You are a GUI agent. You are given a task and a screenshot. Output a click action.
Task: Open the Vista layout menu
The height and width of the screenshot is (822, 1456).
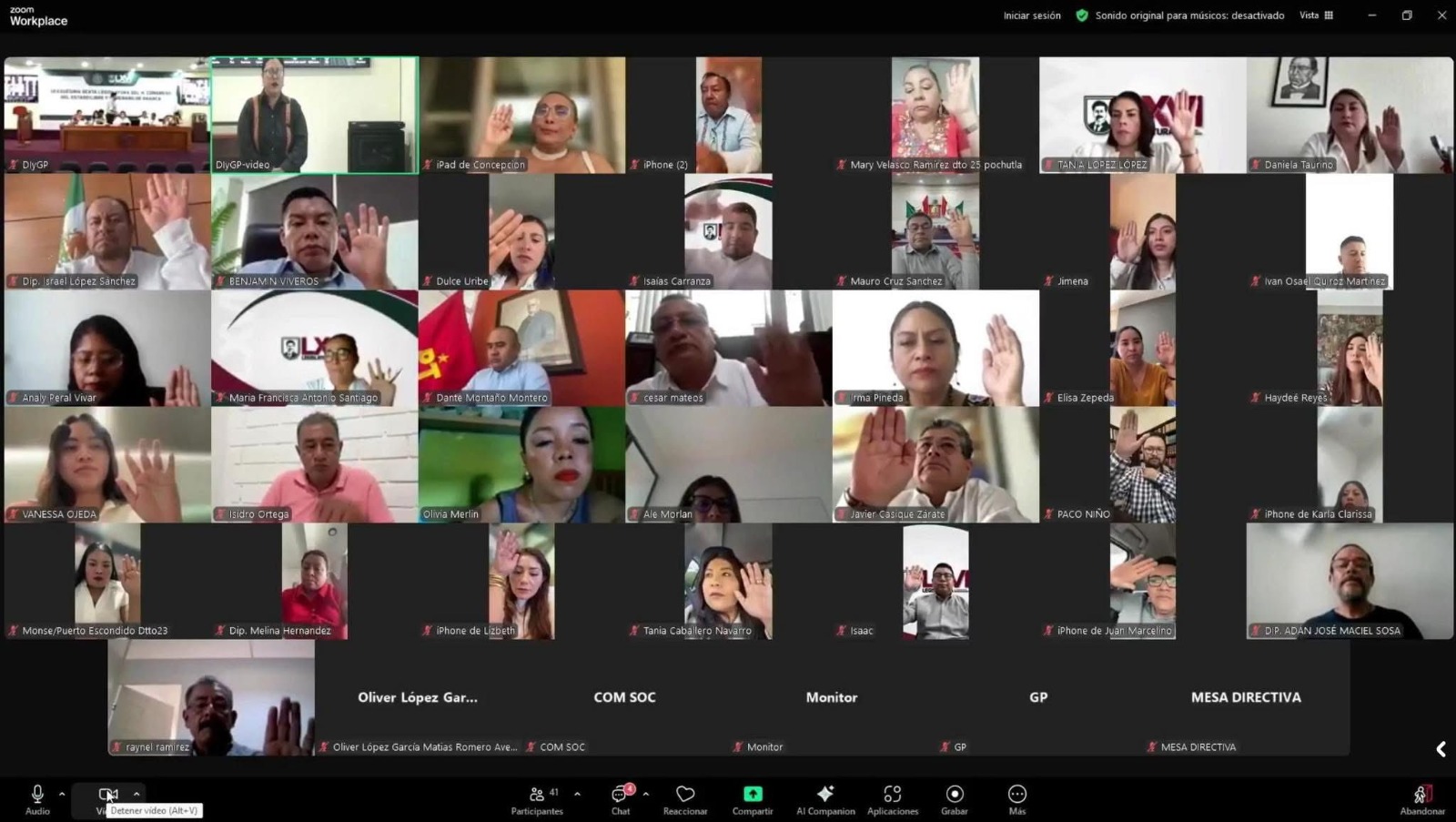pyautogui.click(x=1316, y=15)
